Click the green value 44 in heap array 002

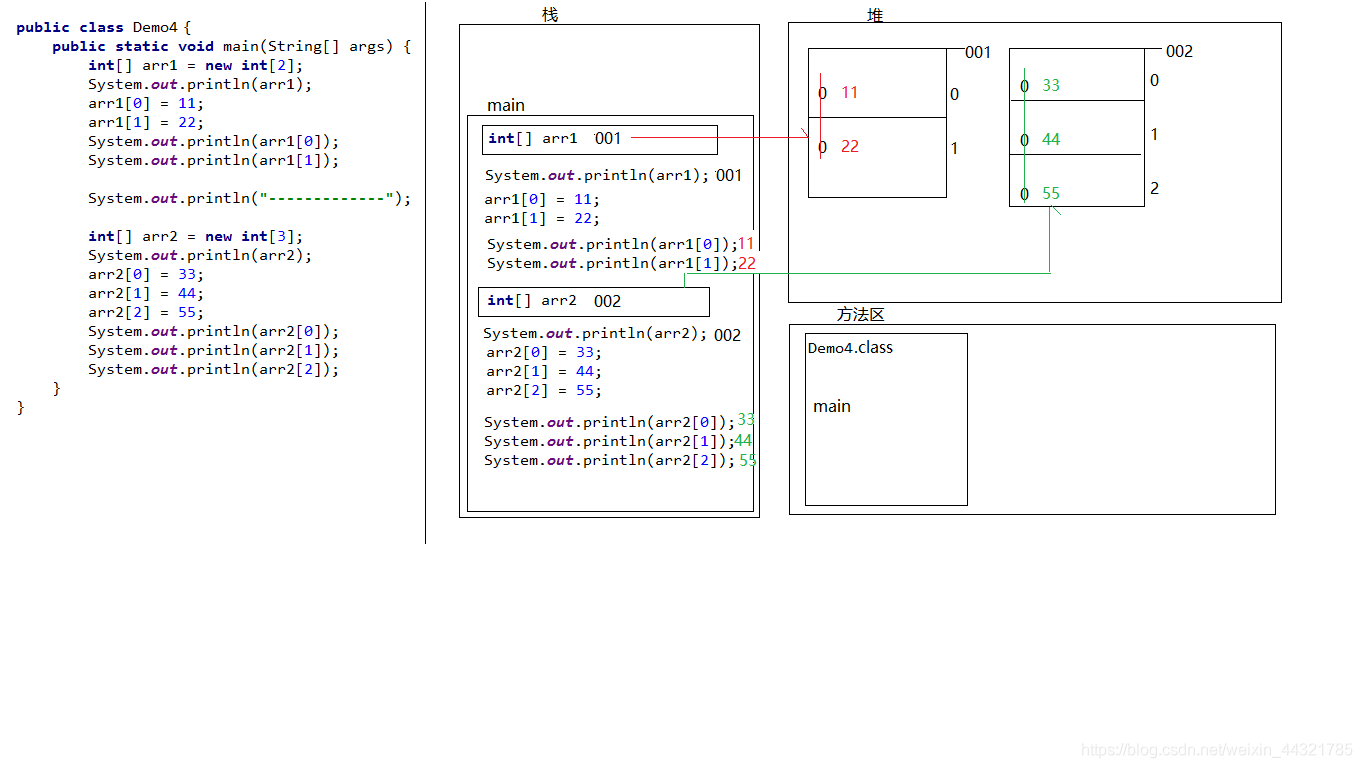tap(1051, 140)
